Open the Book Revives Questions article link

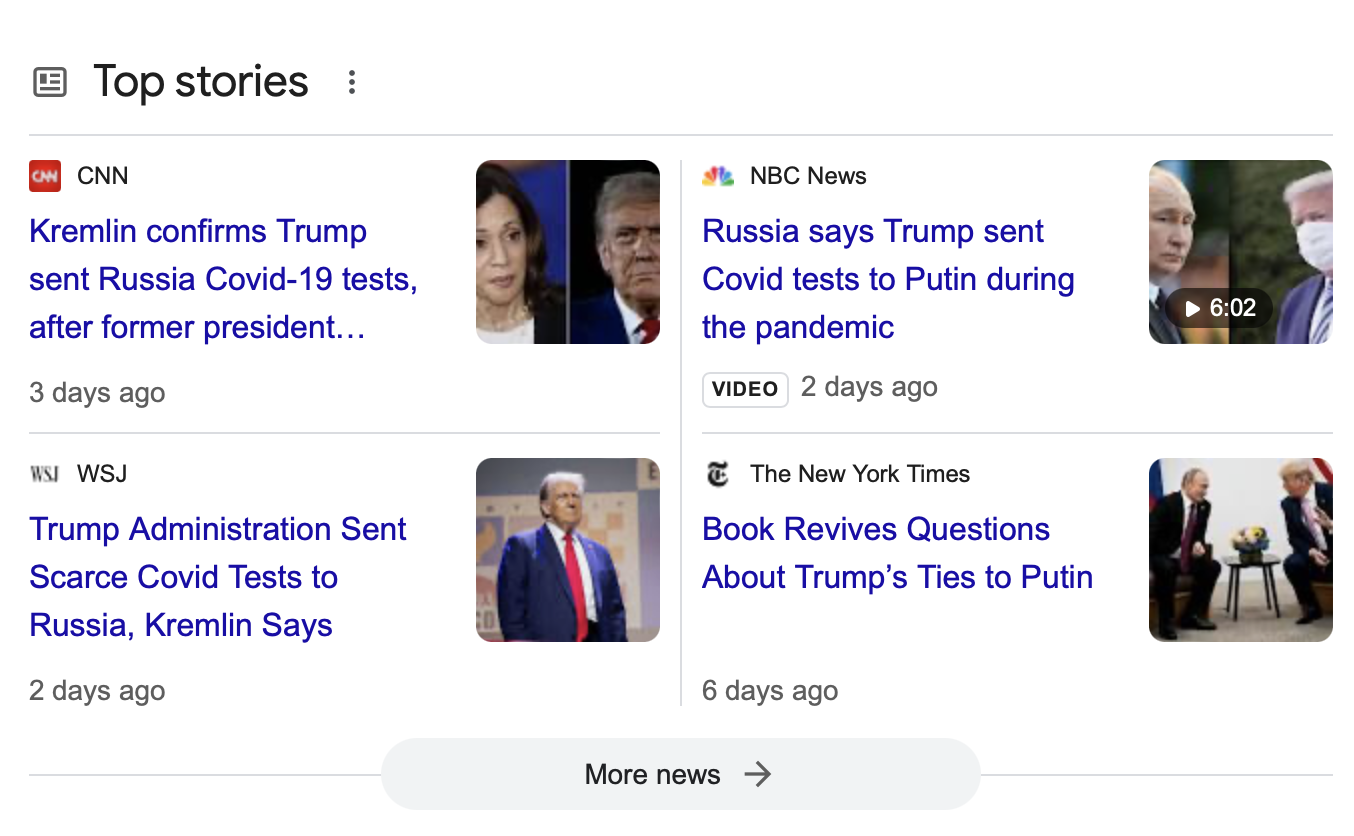click(x=897, y=553)
